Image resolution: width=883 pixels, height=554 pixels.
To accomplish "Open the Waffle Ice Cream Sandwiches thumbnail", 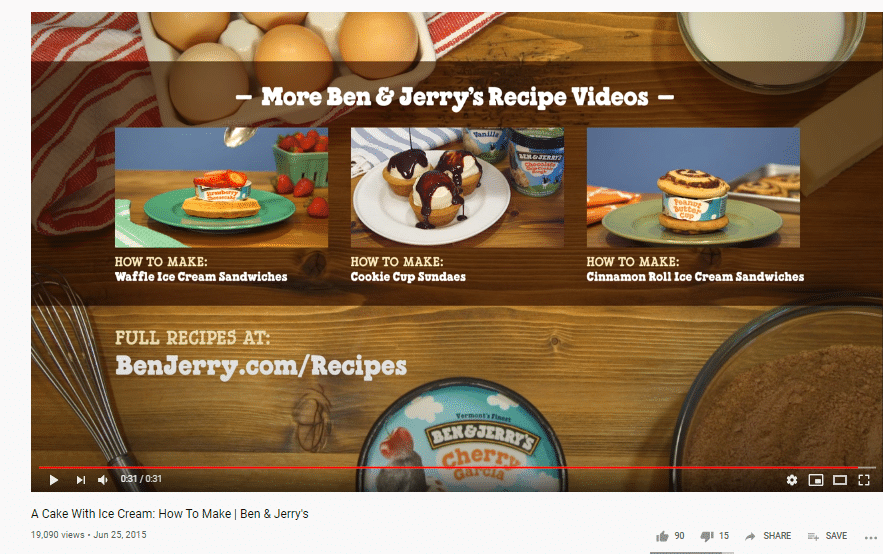I will (x=221, y=187).
